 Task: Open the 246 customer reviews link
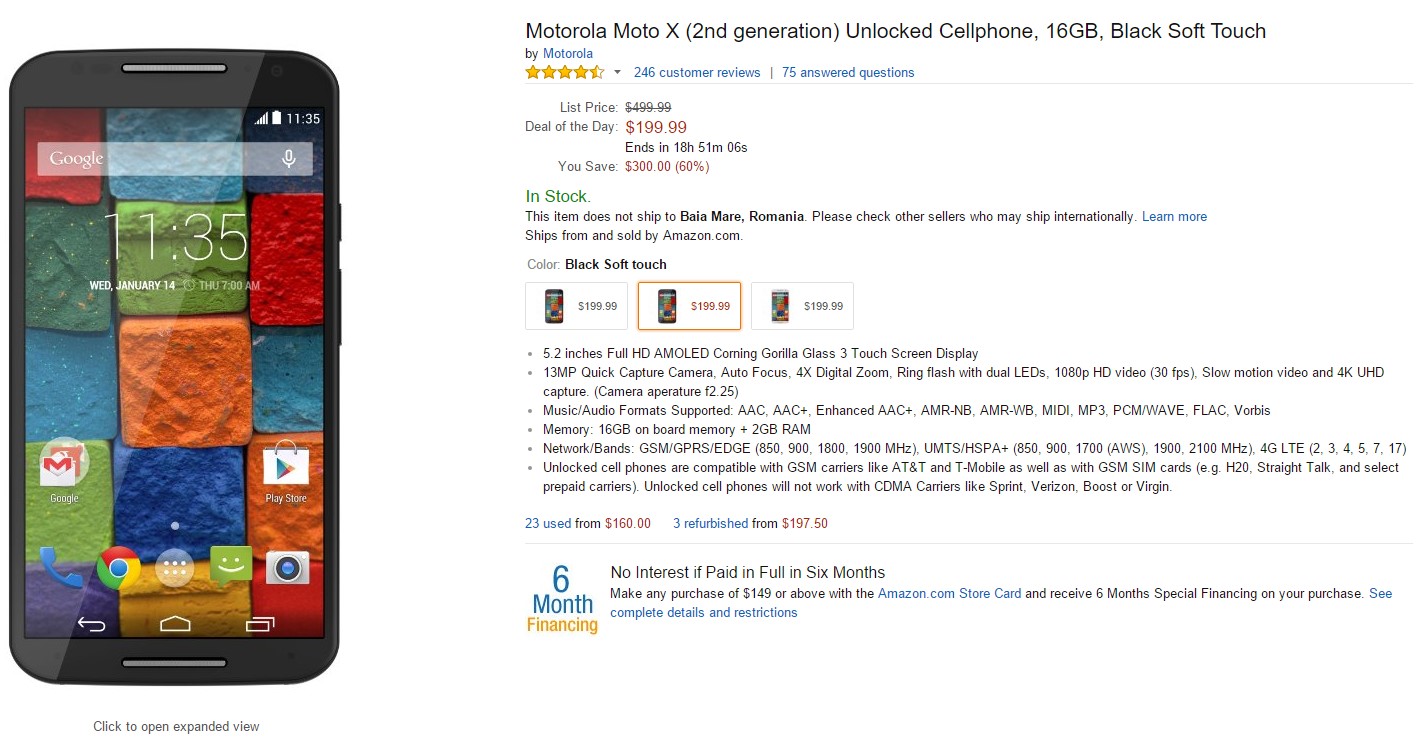click(697, 72)
